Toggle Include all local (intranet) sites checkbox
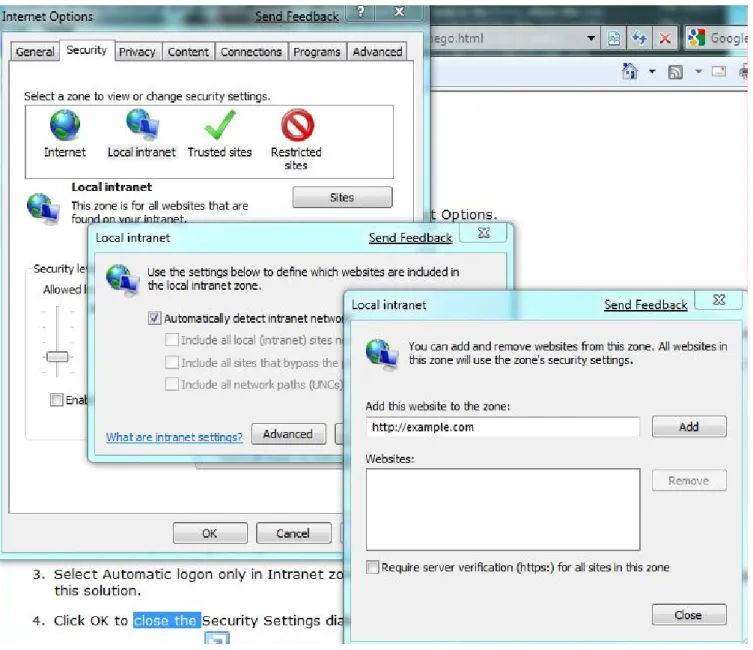 coord(171,340)
